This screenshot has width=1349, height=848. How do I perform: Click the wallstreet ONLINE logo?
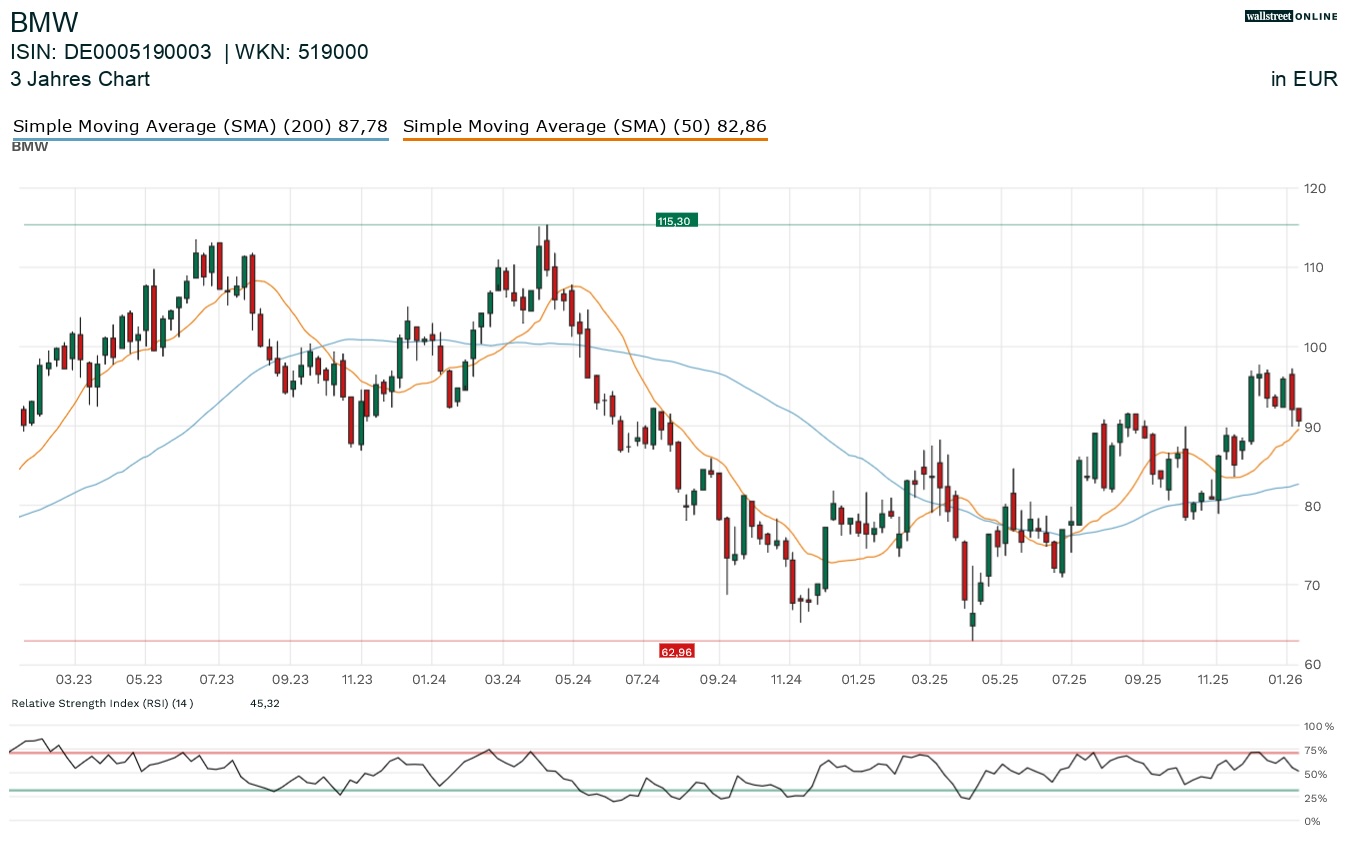point(1290,16)
